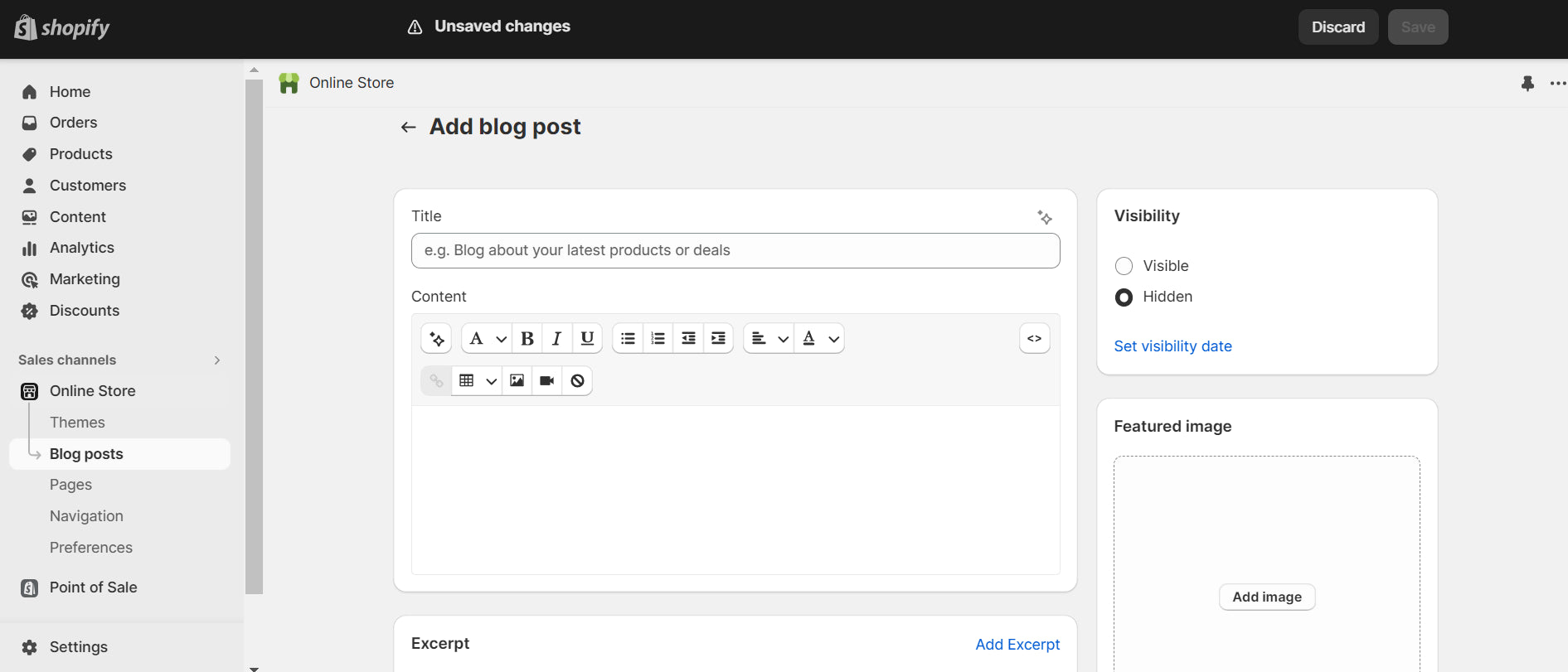Open the three-dot more menu
Screen dimensions: 1568x672
[1558, 84]
